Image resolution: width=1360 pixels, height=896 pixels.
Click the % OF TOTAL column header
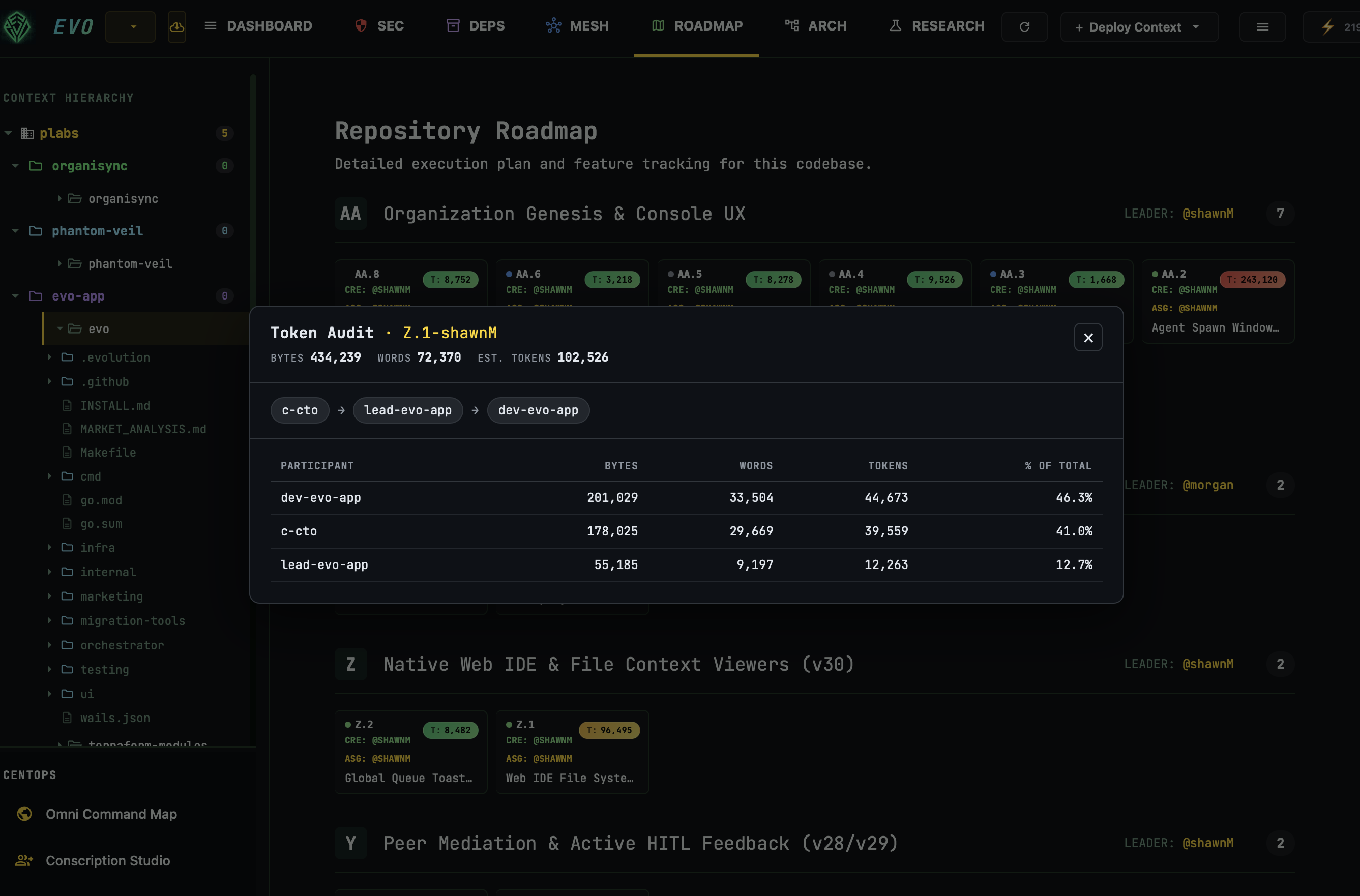(x=1058, y=466)
